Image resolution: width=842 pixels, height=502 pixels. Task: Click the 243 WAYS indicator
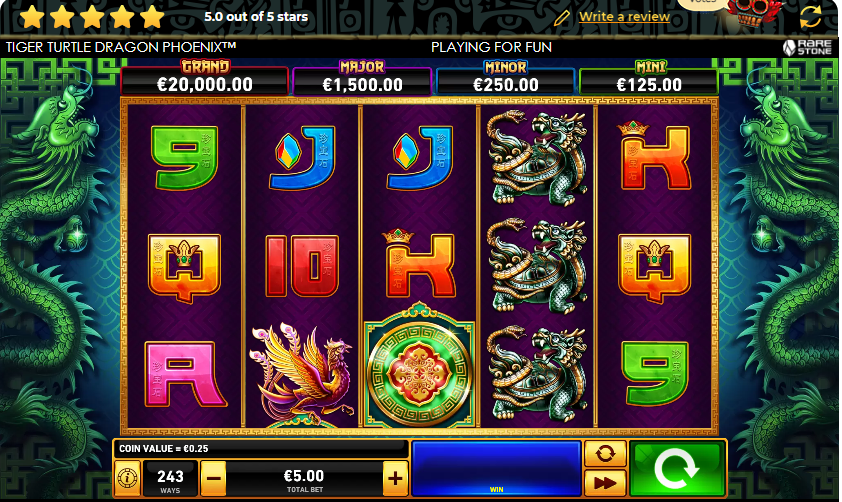coord(170,479)
